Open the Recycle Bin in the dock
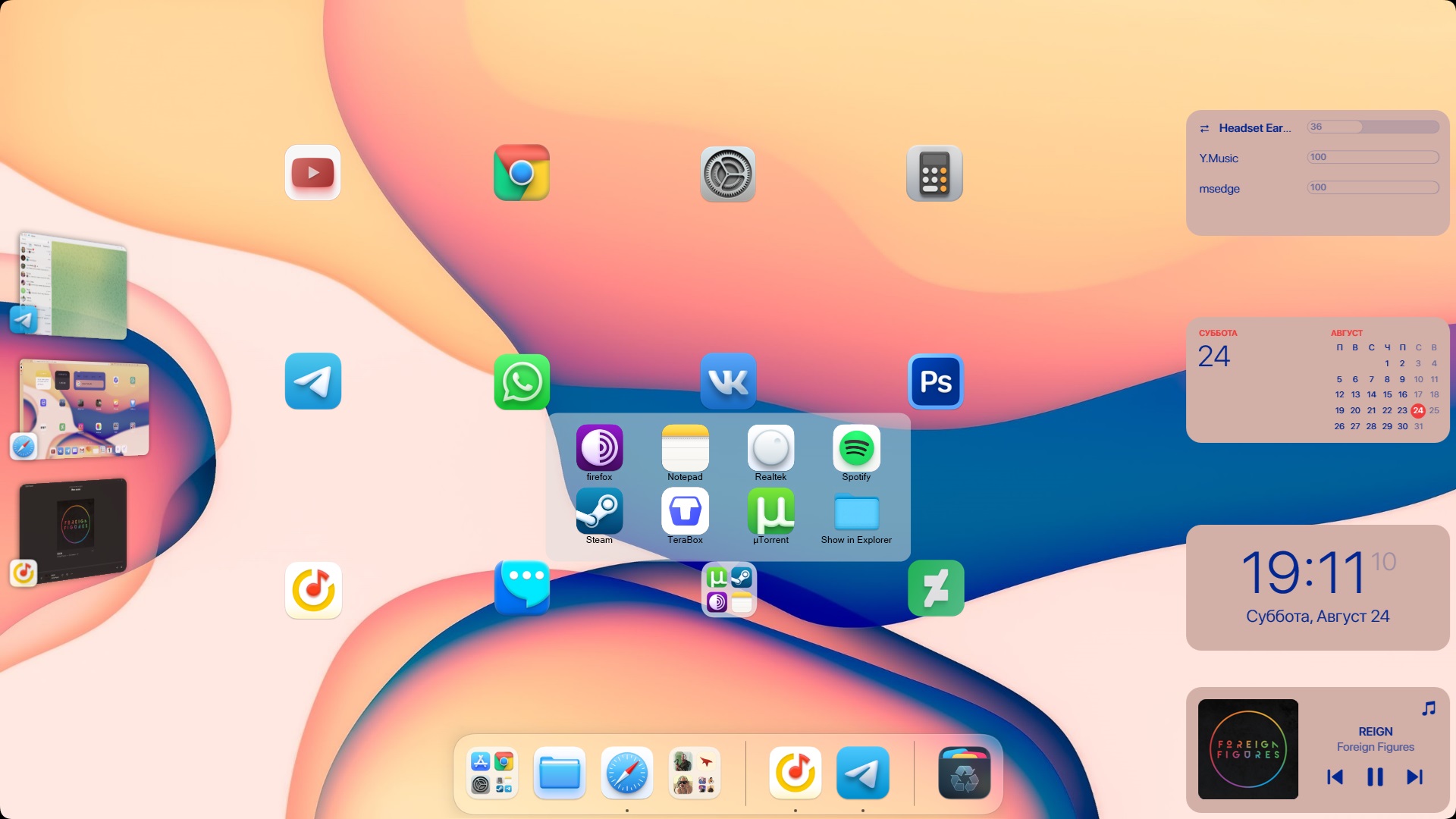Image resolution: width=1456 pixels, height=819 pixels. (965, 773)
